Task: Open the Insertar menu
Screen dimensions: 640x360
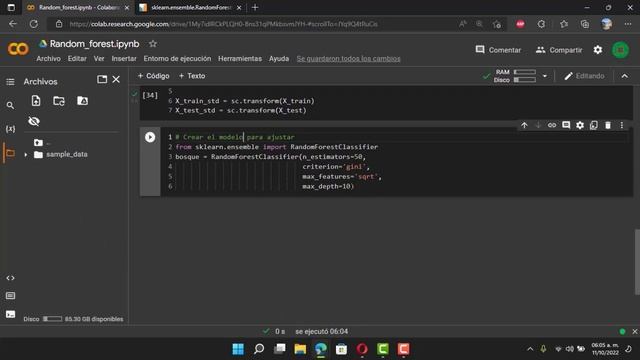Action: [124, 59]
